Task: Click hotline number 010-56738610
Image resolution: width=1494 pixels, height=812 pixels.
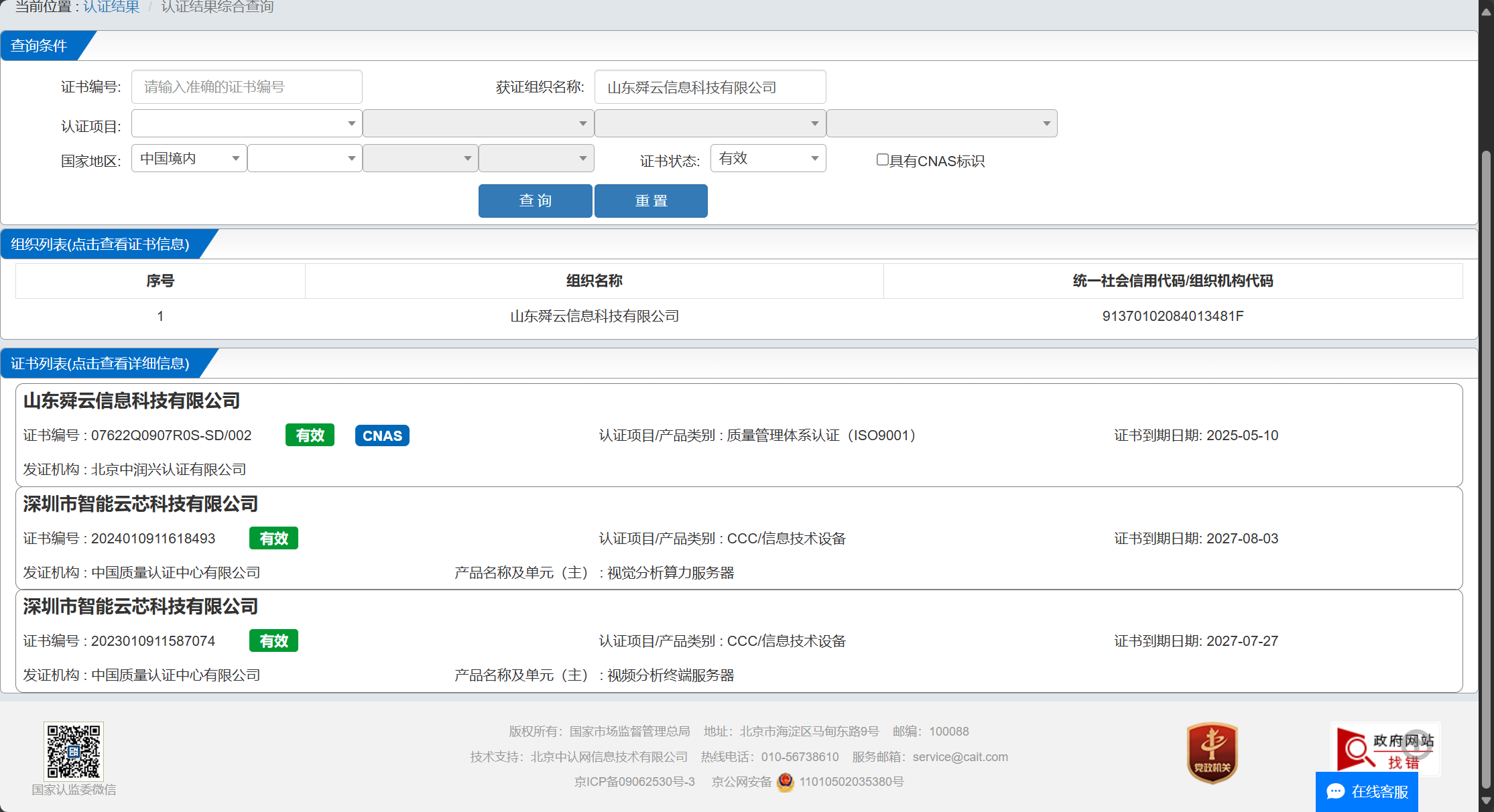Action: [800, 757]
